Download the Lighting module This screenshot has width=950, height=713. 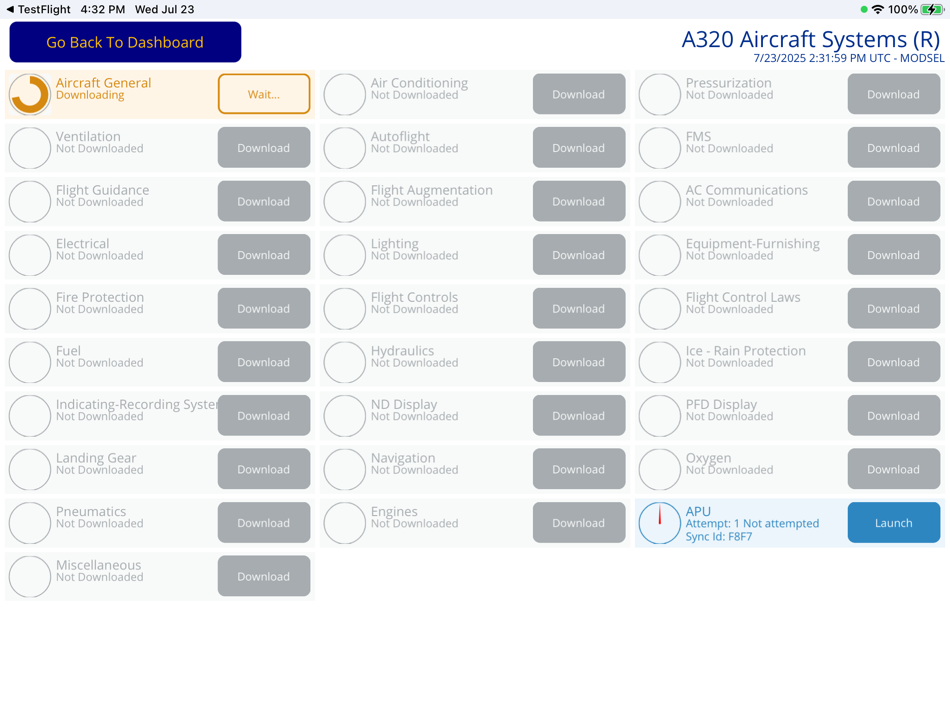tap(579, 255)
